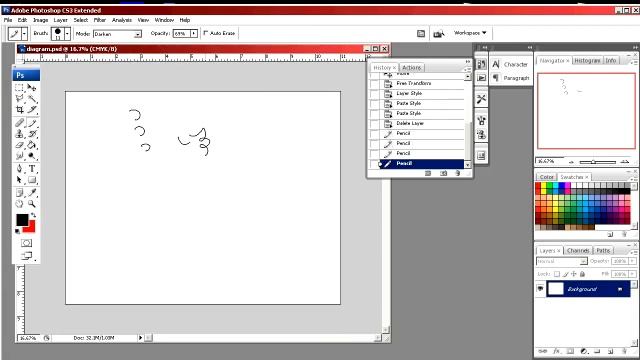Select the Path Selection tool
The image size is (640, 360).
tap(19, 180)
